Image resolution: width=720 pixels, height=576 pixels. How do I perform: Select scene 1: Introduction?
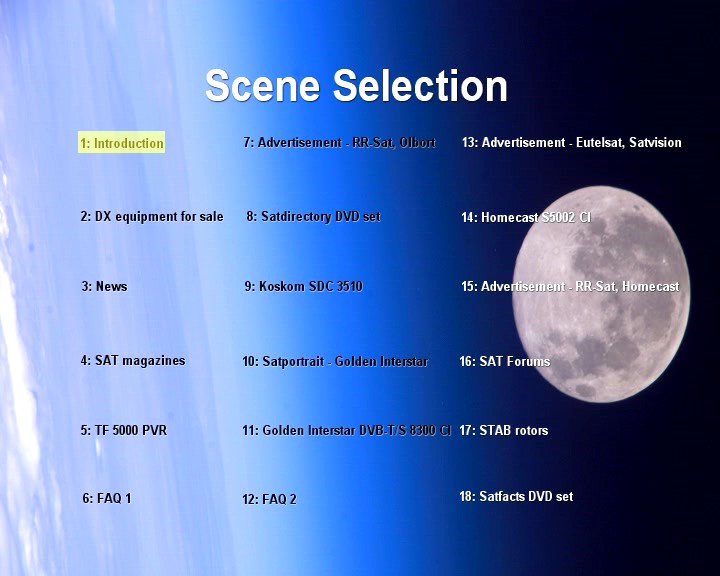121,143
